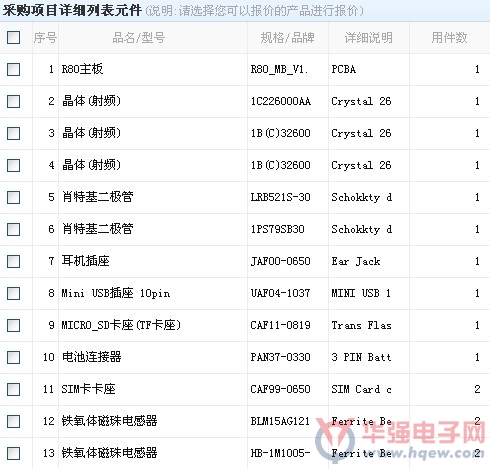The height and width of the screenshot is (469, 490).
Task: Select the MICRO_SD卡座 row checkbox
Action: (x=13, y=325)
